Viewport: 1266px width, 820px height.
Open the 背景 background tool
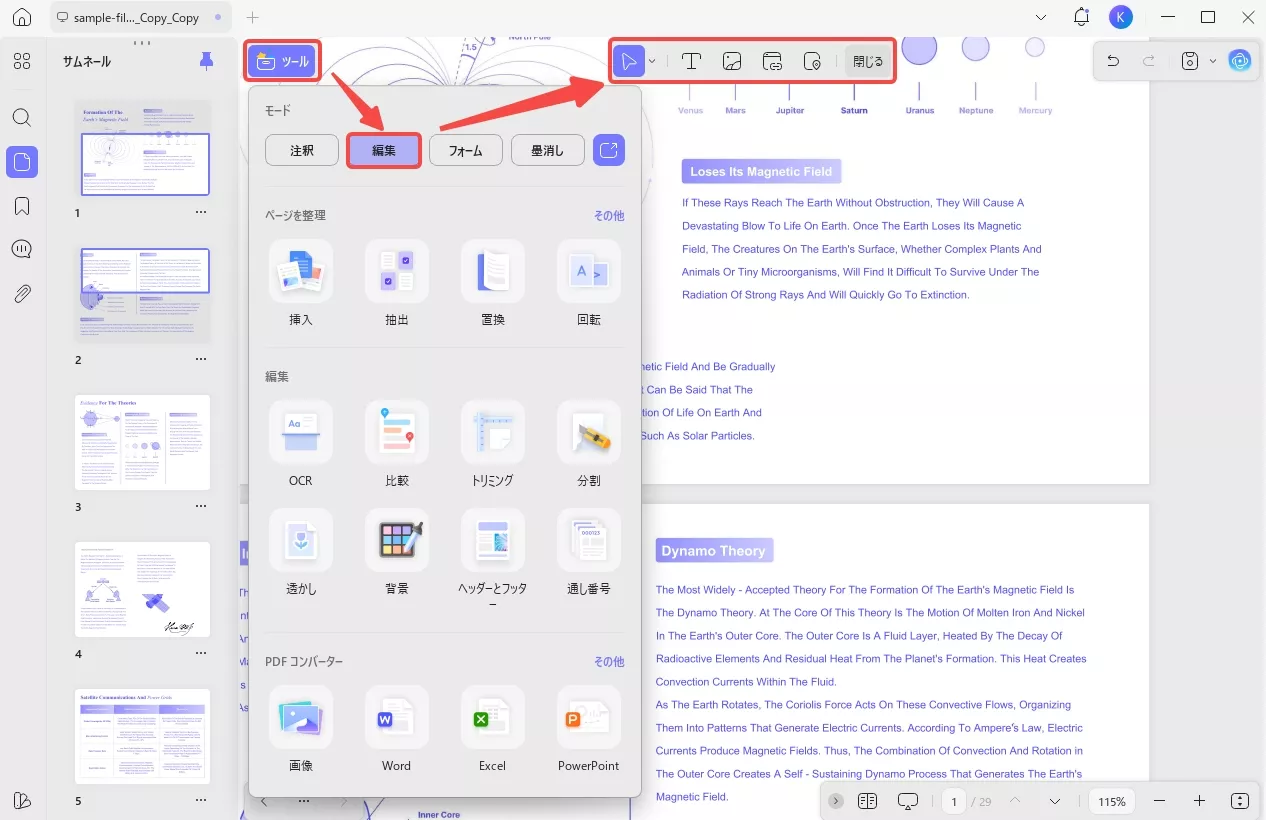(397, 554)
